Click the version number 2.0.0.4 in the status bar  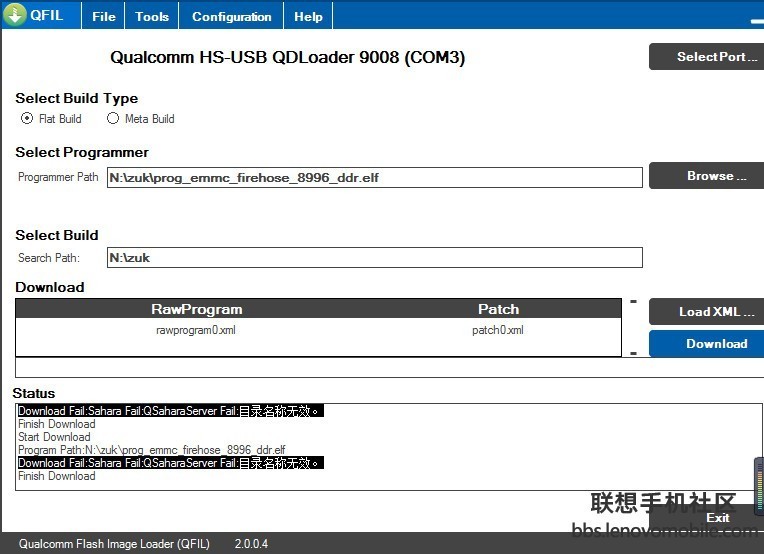251,543
